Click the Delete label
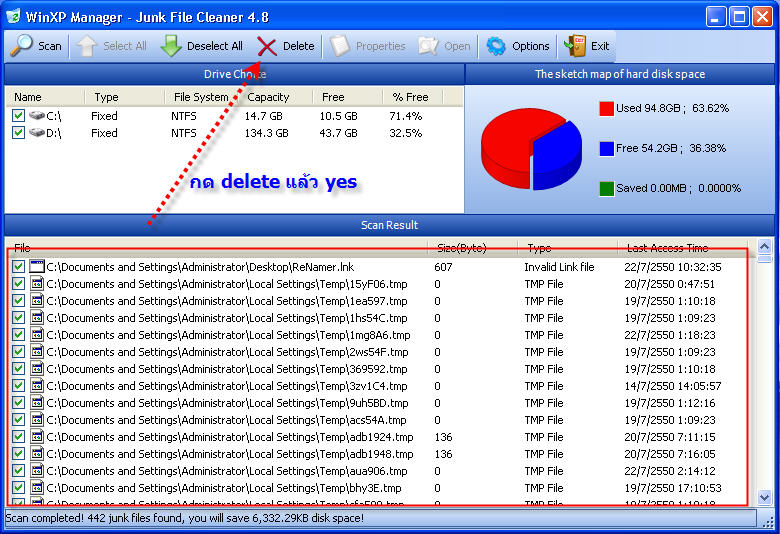The width and height of the screenshot is (780, 534). (x=298, y=46)
